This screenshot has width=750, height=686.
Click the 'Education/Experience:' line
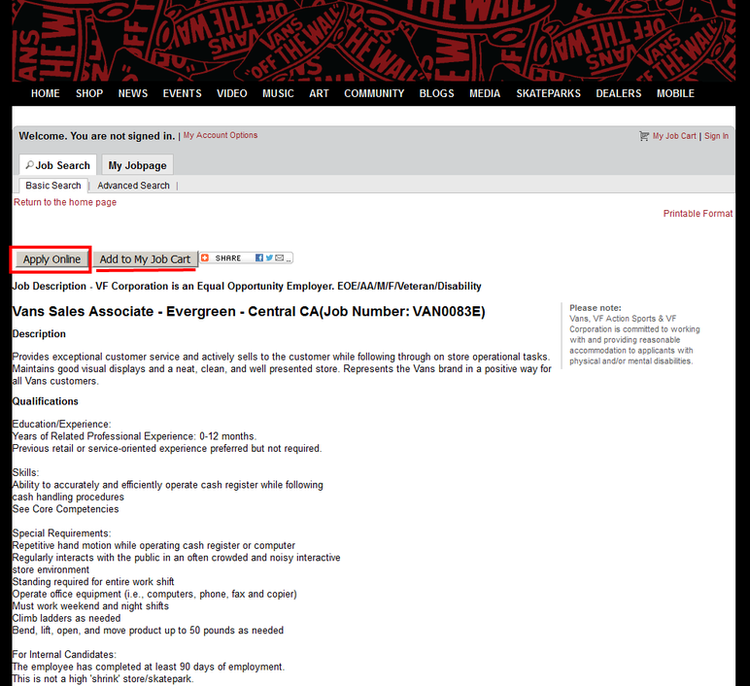coord(61,424)
